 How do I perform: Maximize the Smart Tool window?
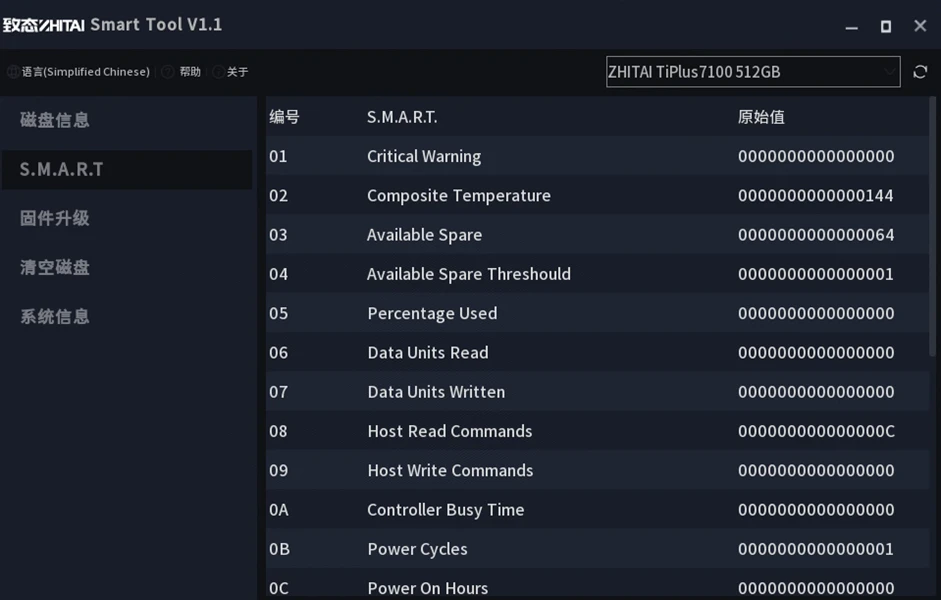pos(885,26)
